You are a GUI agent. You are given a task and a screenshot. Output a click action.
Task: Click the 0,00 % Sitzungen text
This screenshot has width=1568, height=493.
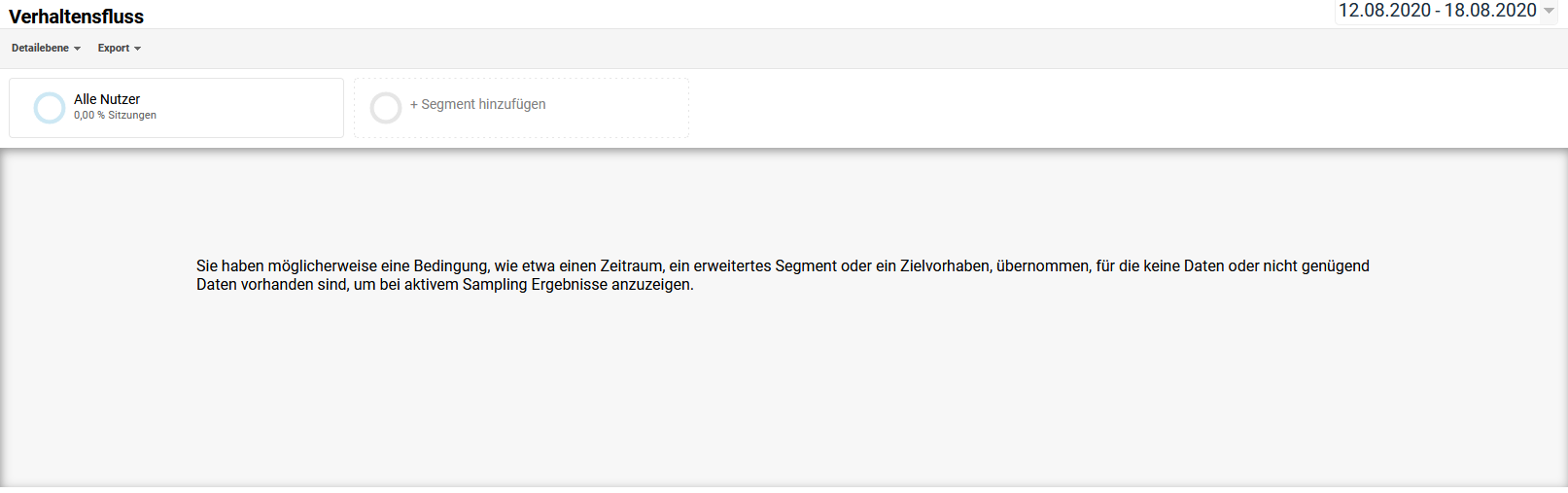point(115,115)
